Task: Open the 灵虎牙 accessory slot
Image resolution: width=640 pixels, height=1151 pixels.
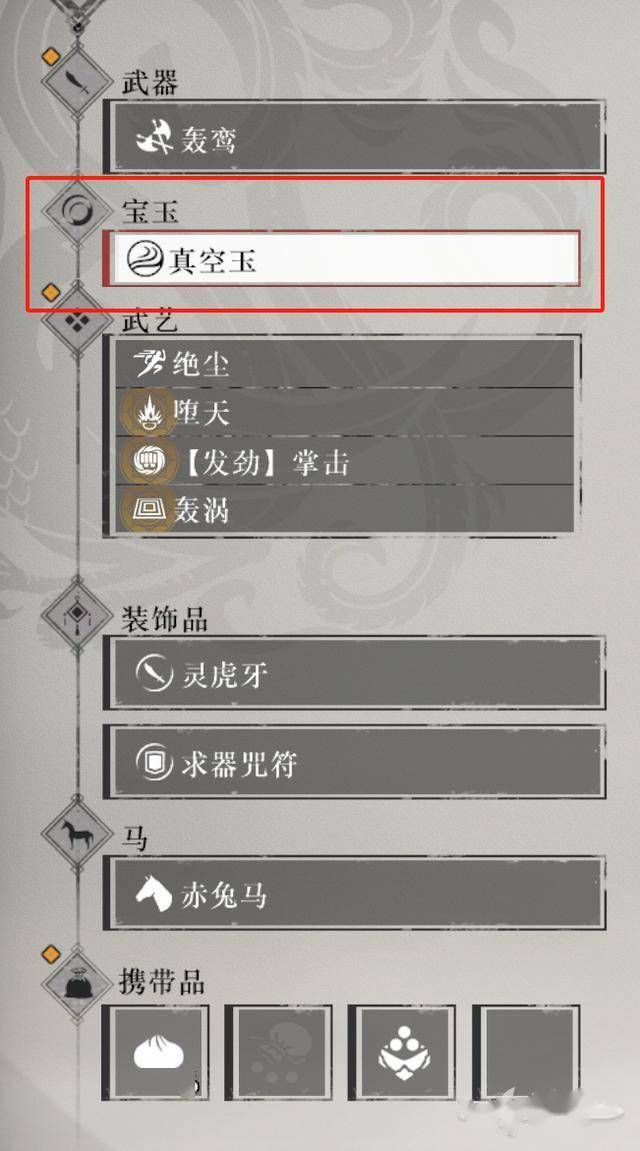Action: coord(355,673)
